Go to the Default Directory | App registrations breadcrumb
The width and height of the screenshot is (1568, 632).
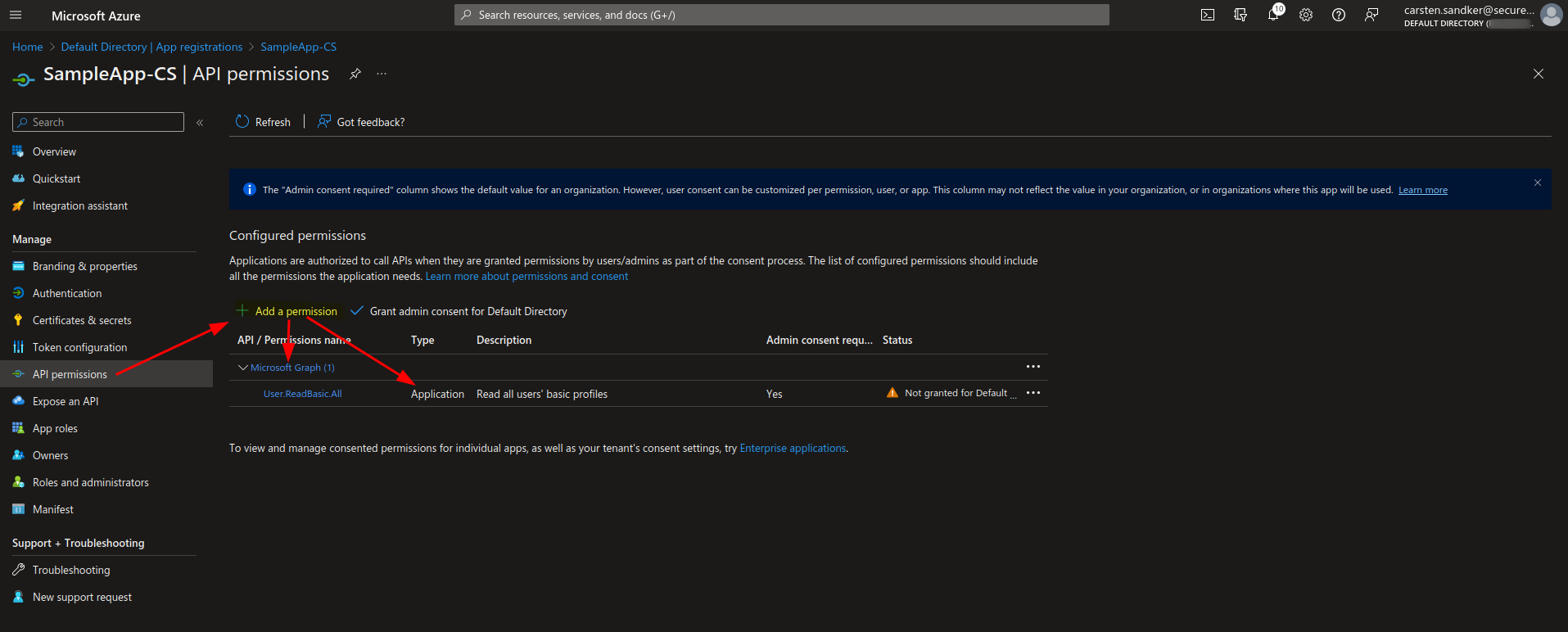pos(151,47)
